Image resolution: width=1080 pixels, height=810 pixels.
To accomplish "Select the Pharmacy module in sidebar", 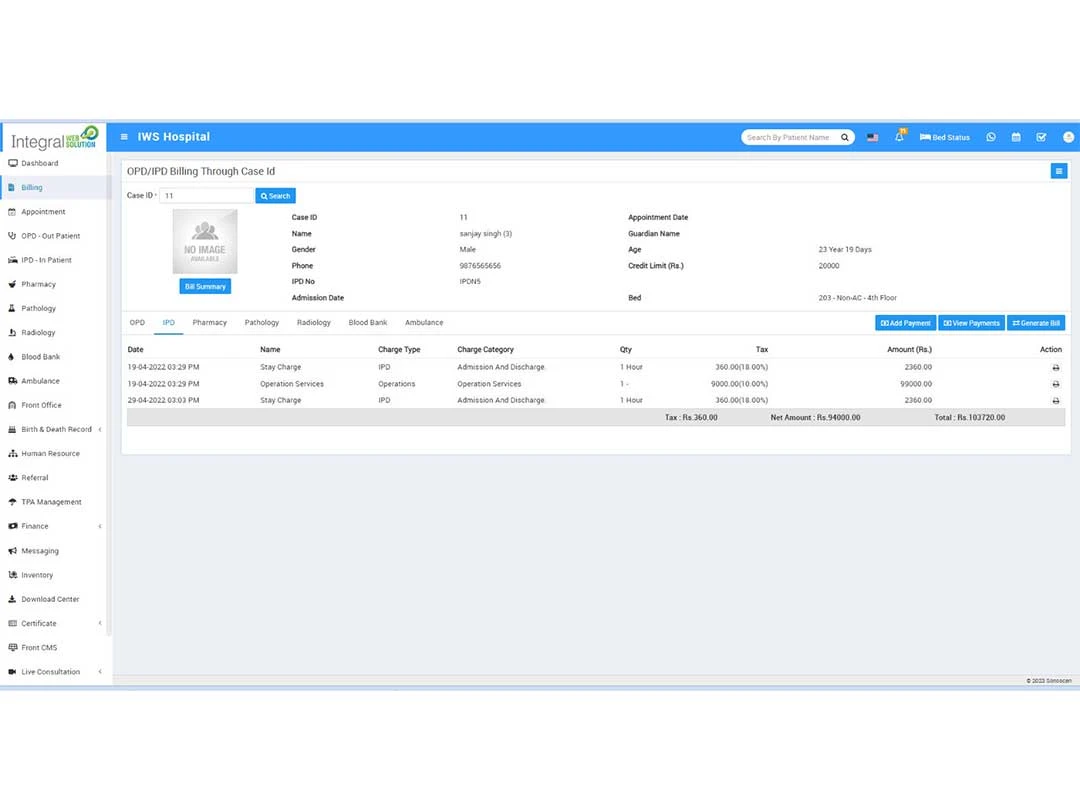I will (38, 284).
